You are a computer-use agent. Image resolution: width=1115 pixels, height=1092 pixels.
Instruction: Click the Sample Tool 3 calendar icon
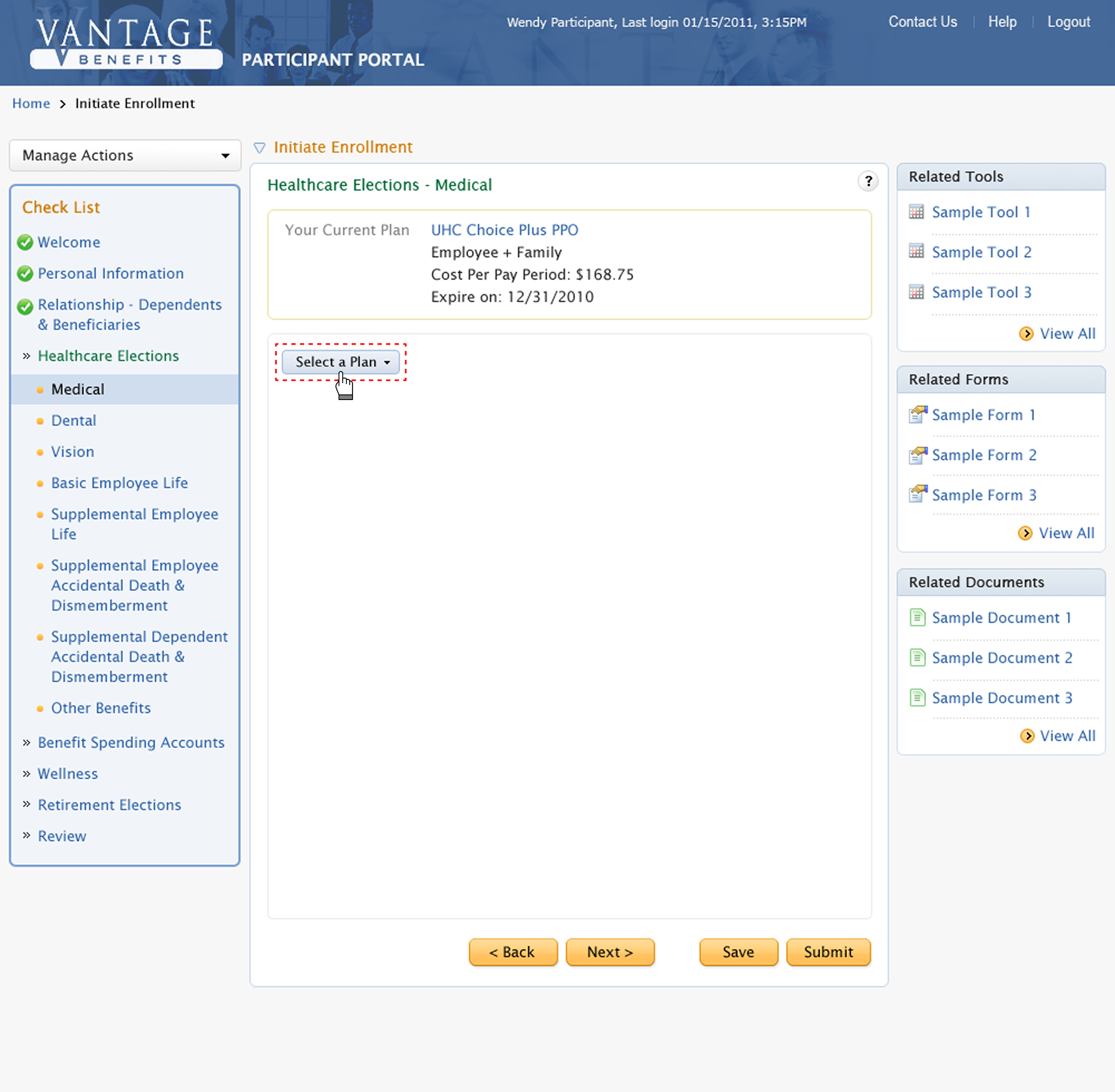[916, 292]
